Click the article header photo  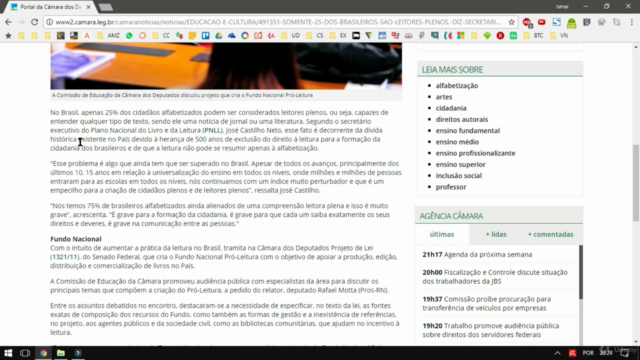(x=226, y=66)
